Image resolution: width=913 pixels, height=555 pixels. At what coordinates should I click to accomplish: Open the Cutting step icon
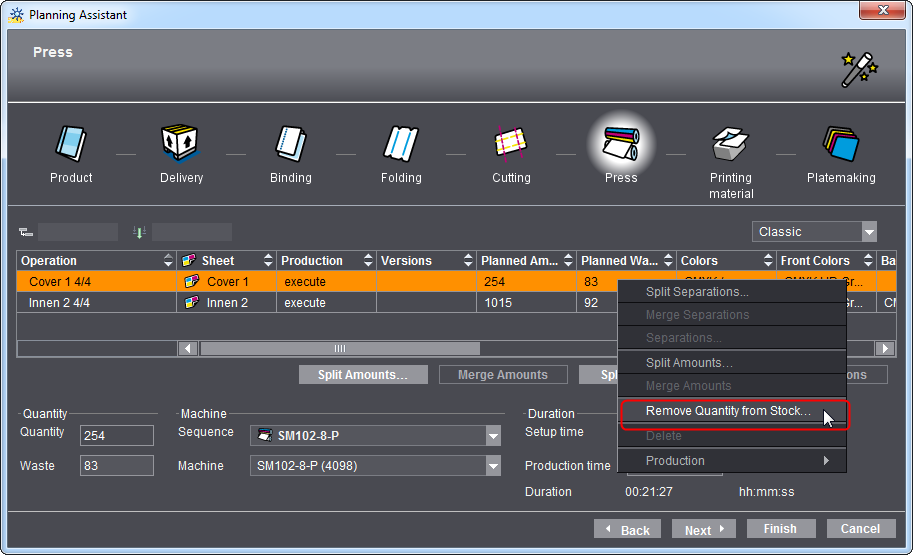pos(511,146)
